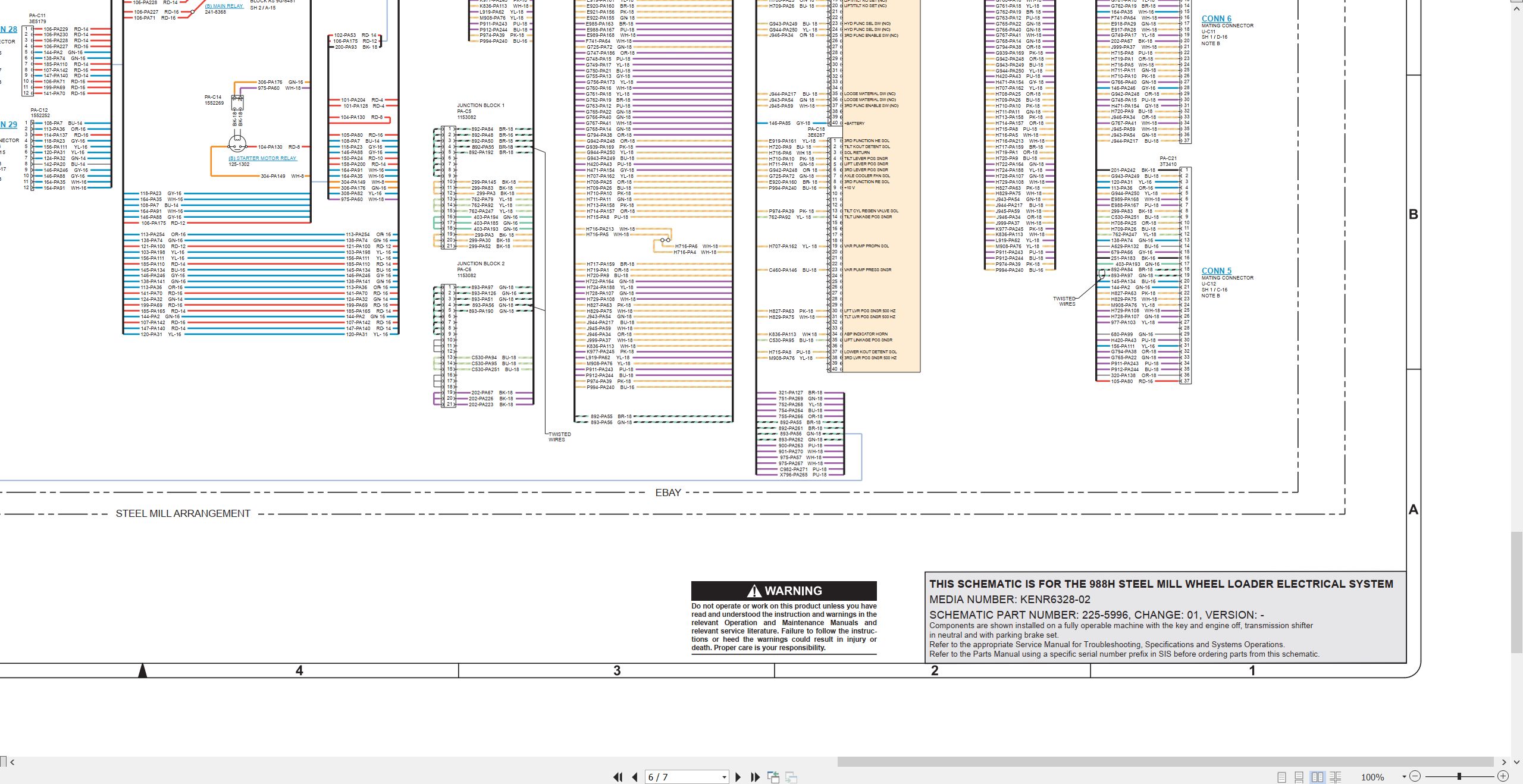Go to the first page
Image resolution: width=1523 pixels, height=784 pixels.
(x=618, y=777)
